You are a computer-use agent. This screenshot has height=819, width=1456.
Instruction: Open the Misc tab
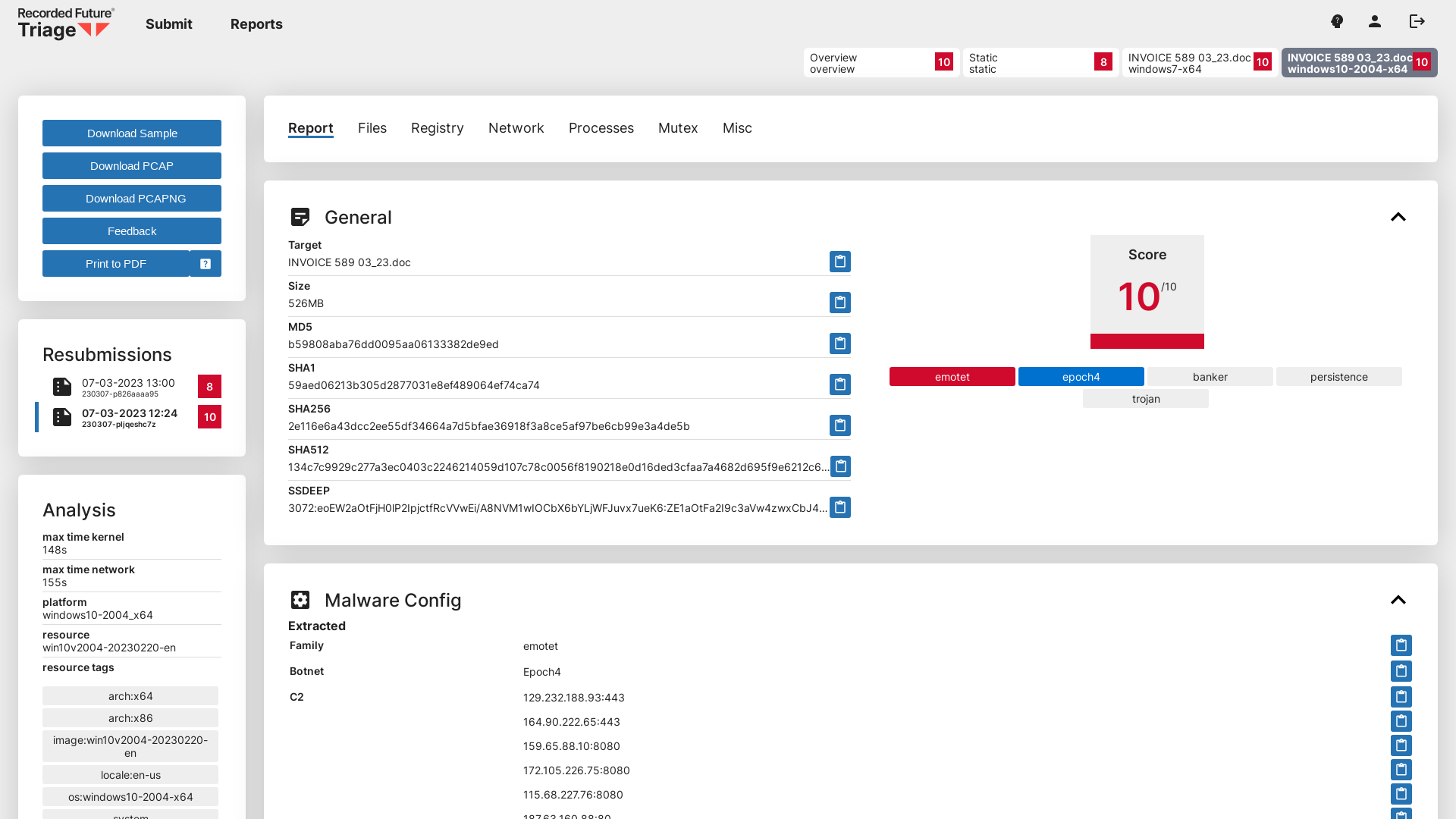coord(737,128)
